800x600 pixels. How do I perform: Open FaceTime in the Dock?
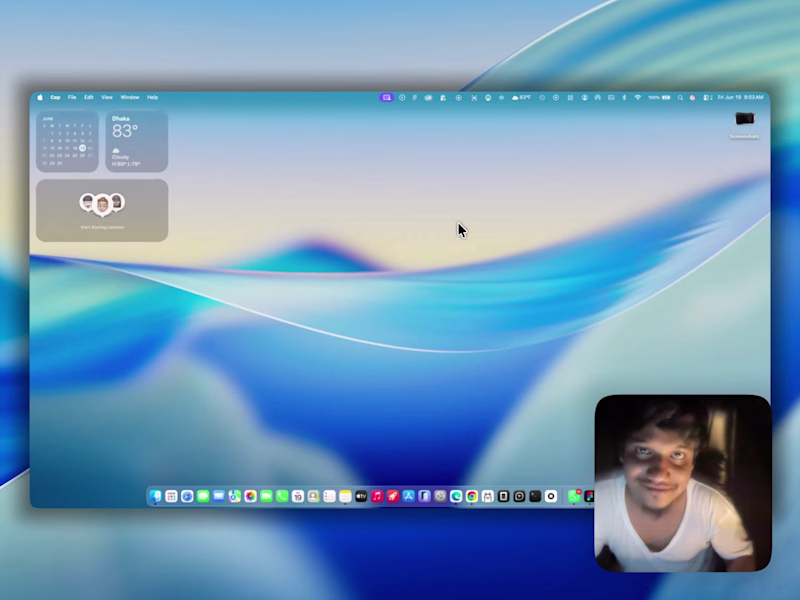266,496
